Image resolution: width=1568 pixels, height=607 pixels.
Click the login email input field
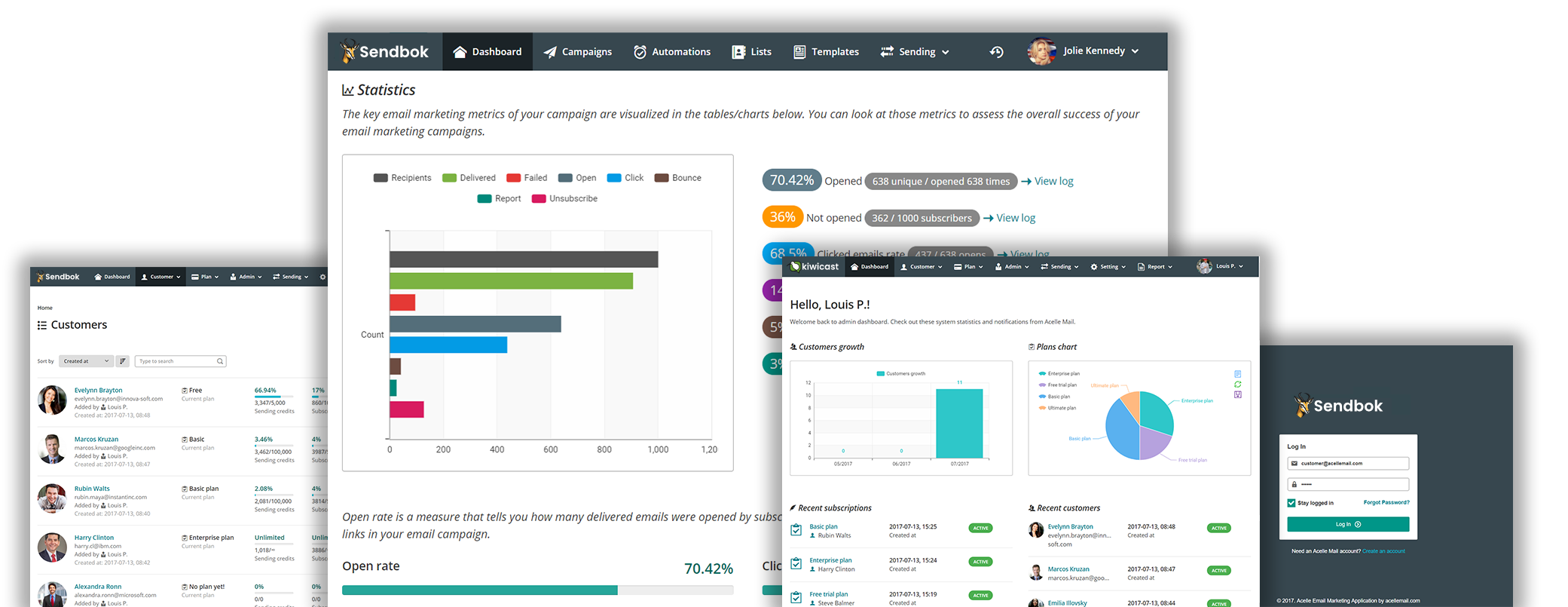click(1348, 464)
